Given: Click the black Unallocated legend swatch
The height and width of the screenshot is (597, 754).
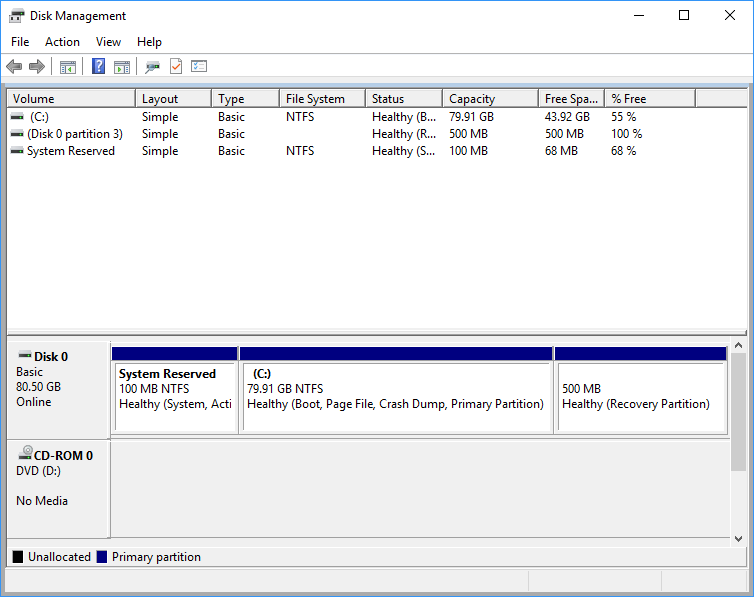Looking at the screenshot, I should click(18, 557).
